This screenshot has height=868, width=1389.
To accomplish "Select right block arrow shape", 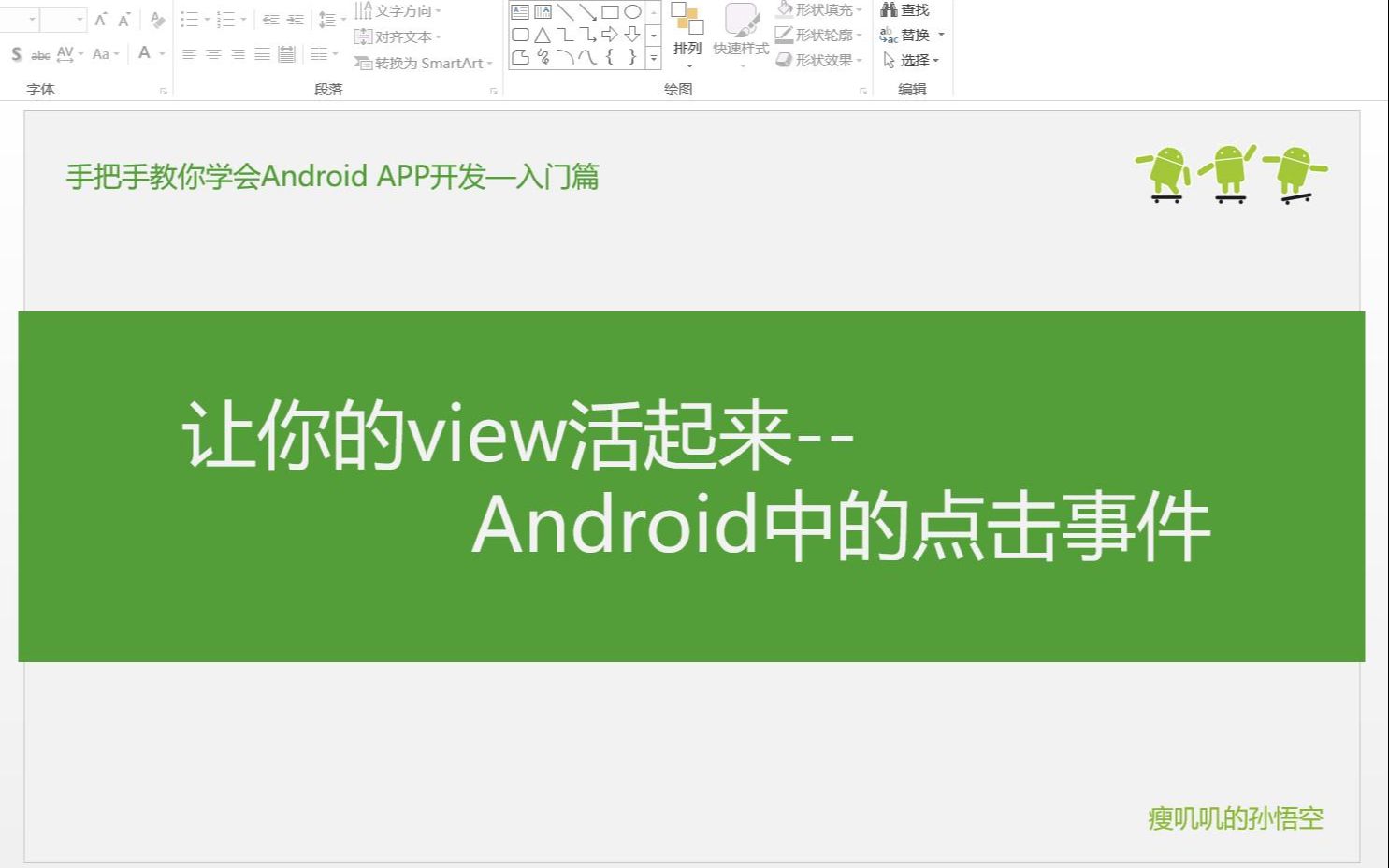I will [610, 35].
